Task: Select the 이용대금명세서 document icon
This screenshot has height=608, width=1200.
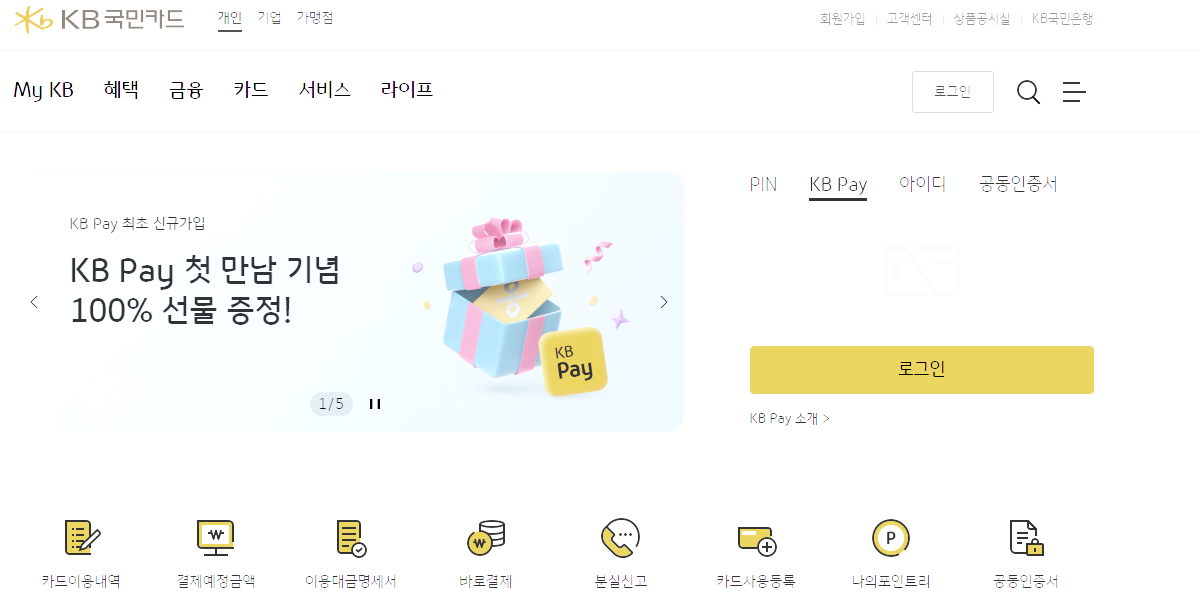Action: [x=351, y=538]
